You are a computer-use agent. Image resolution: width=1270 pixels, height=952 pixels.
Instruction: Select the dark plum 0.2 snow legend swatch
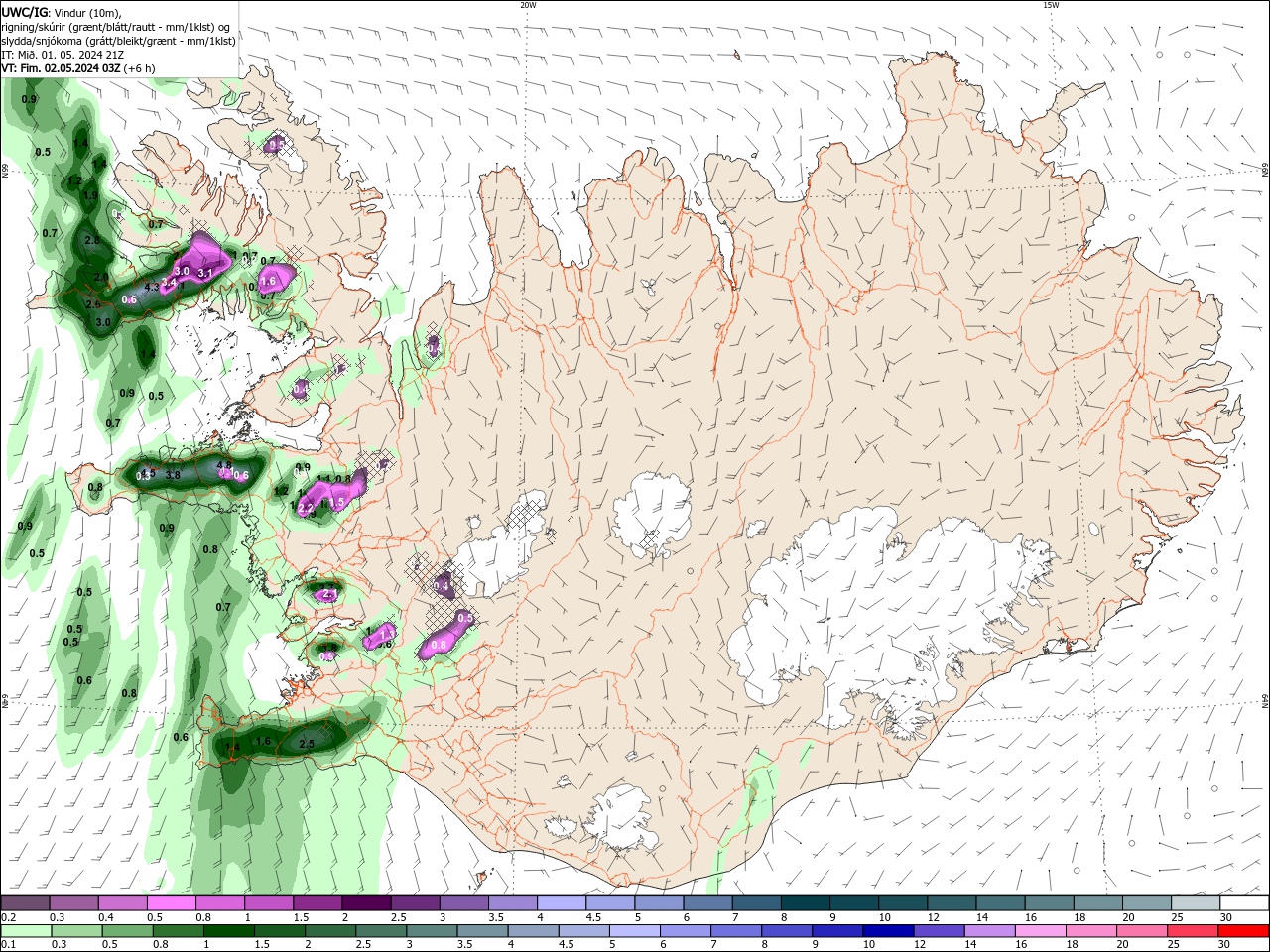26,903
